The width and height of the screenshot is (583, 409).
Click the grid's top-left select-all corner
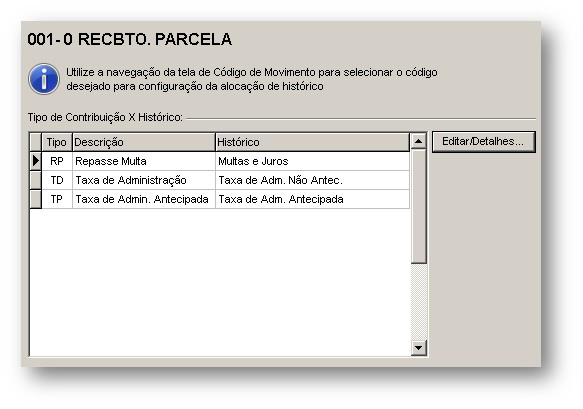(36, 142)
